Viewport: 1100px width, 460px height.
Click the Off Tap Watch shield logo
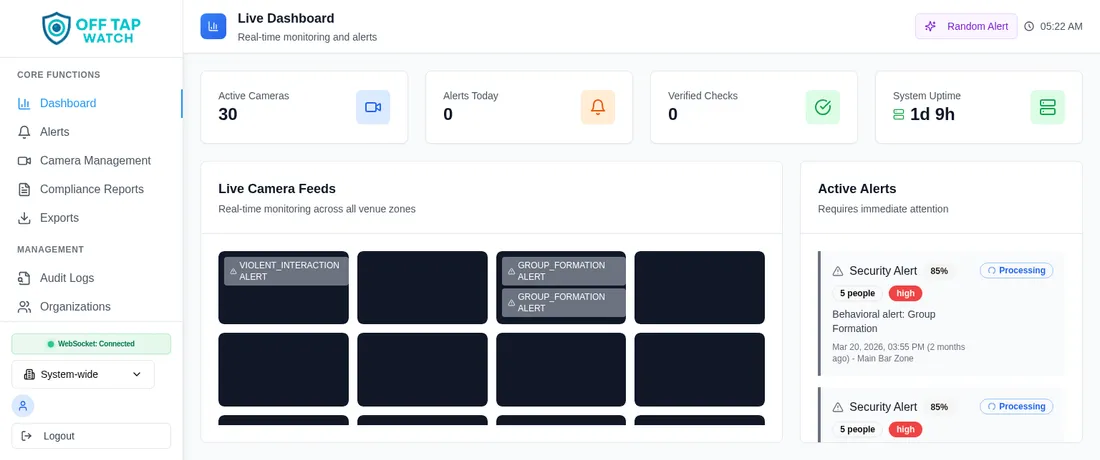[x=56, y=28]
